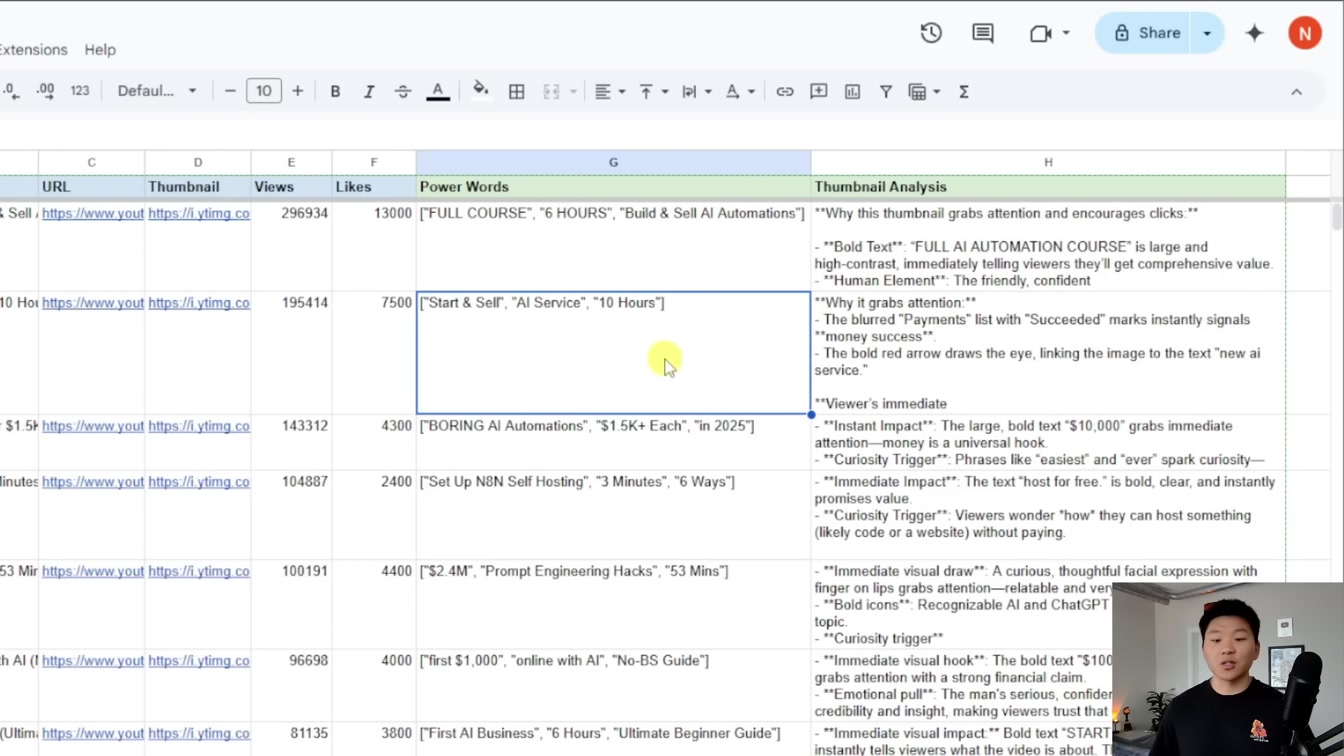Screen dimensions: 1344x756
Task: Open the fill color bucket
Action: [x=481, y=91]
